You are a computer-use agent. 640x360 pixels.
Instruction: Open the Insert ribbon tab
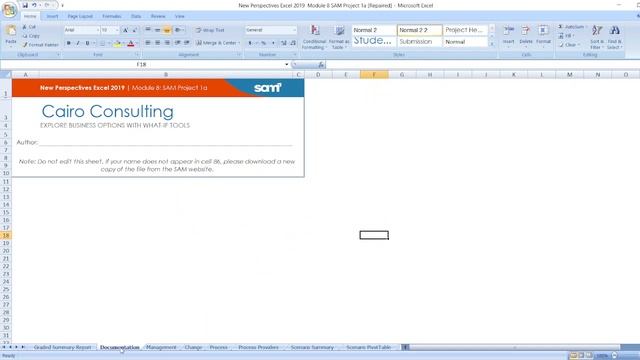tap(52, 16)
